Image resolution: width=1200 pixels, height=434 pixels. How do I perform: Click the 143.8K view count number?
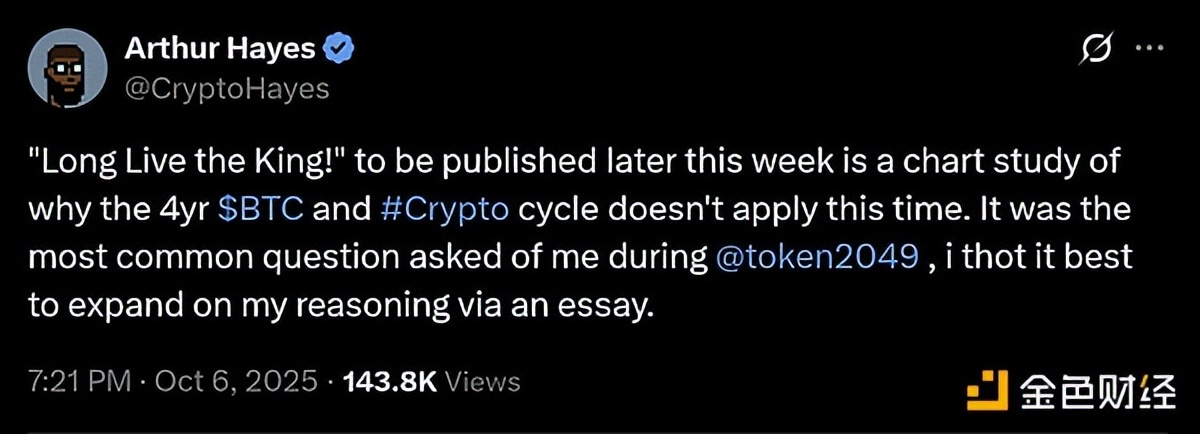click(389, 381)
